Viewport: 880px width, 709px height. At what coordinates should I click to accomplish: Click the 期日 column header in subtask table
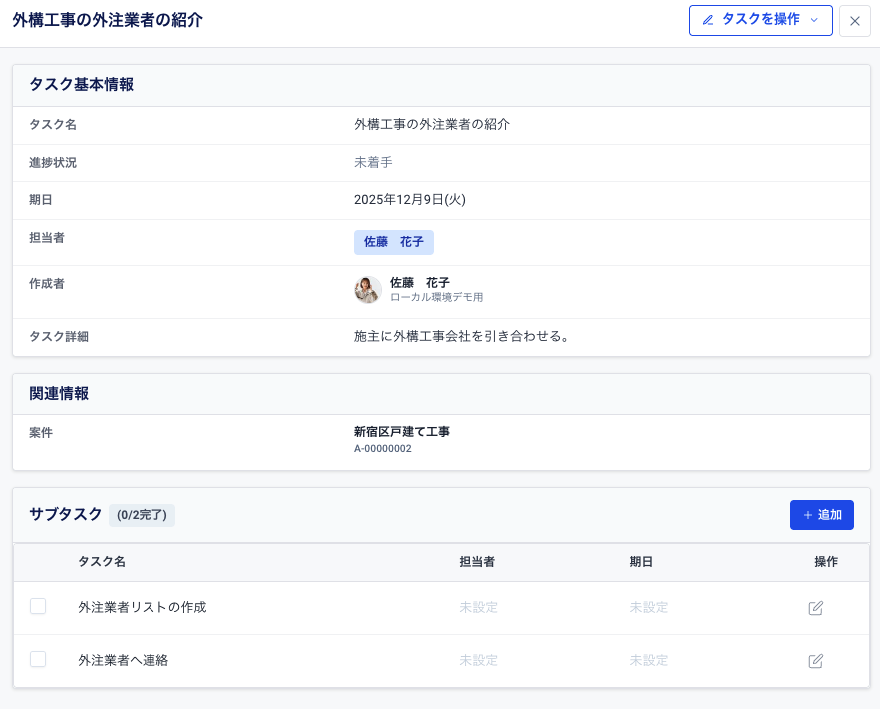(641, 562)
